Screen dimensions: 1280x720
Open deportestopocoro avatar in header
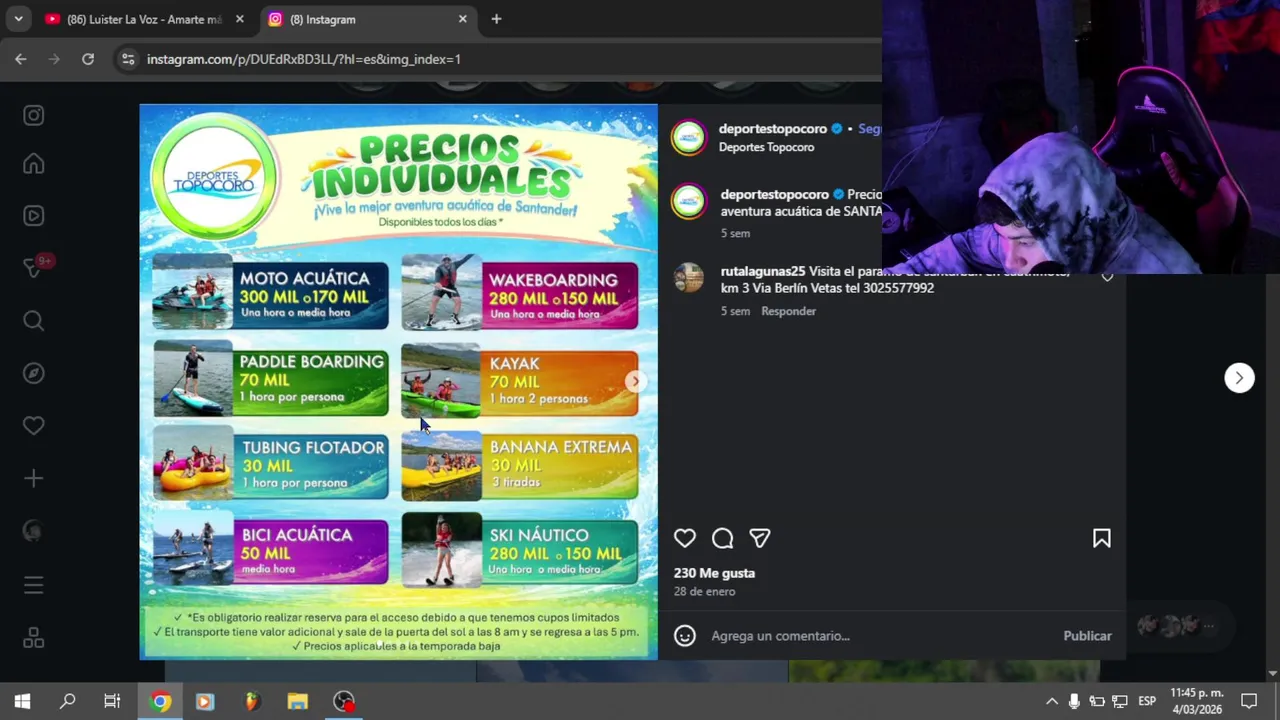click(x=688, y=138)
